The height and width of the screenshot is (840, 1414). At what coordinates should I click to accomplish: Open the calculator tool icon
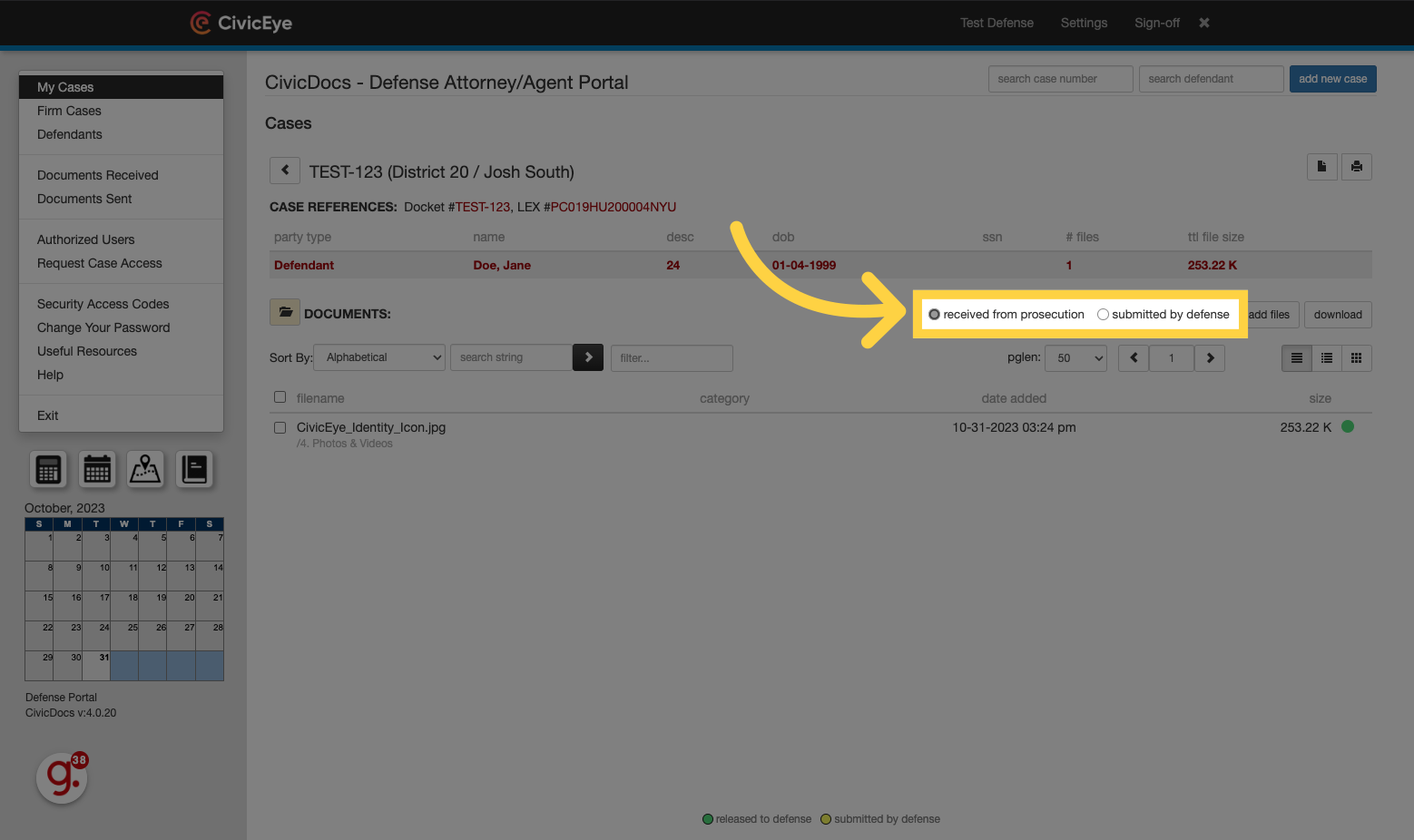pos(48,469)
